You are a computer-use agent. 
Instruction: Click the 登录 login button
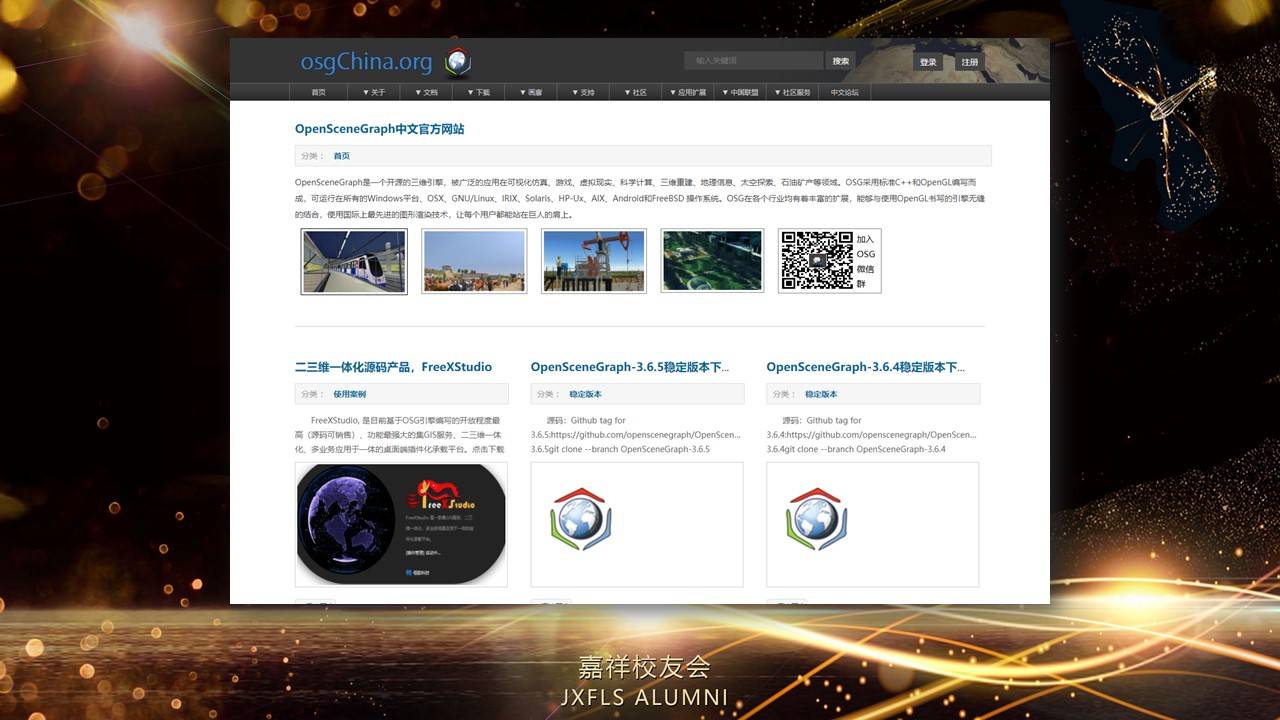click(x=928, y=62)
